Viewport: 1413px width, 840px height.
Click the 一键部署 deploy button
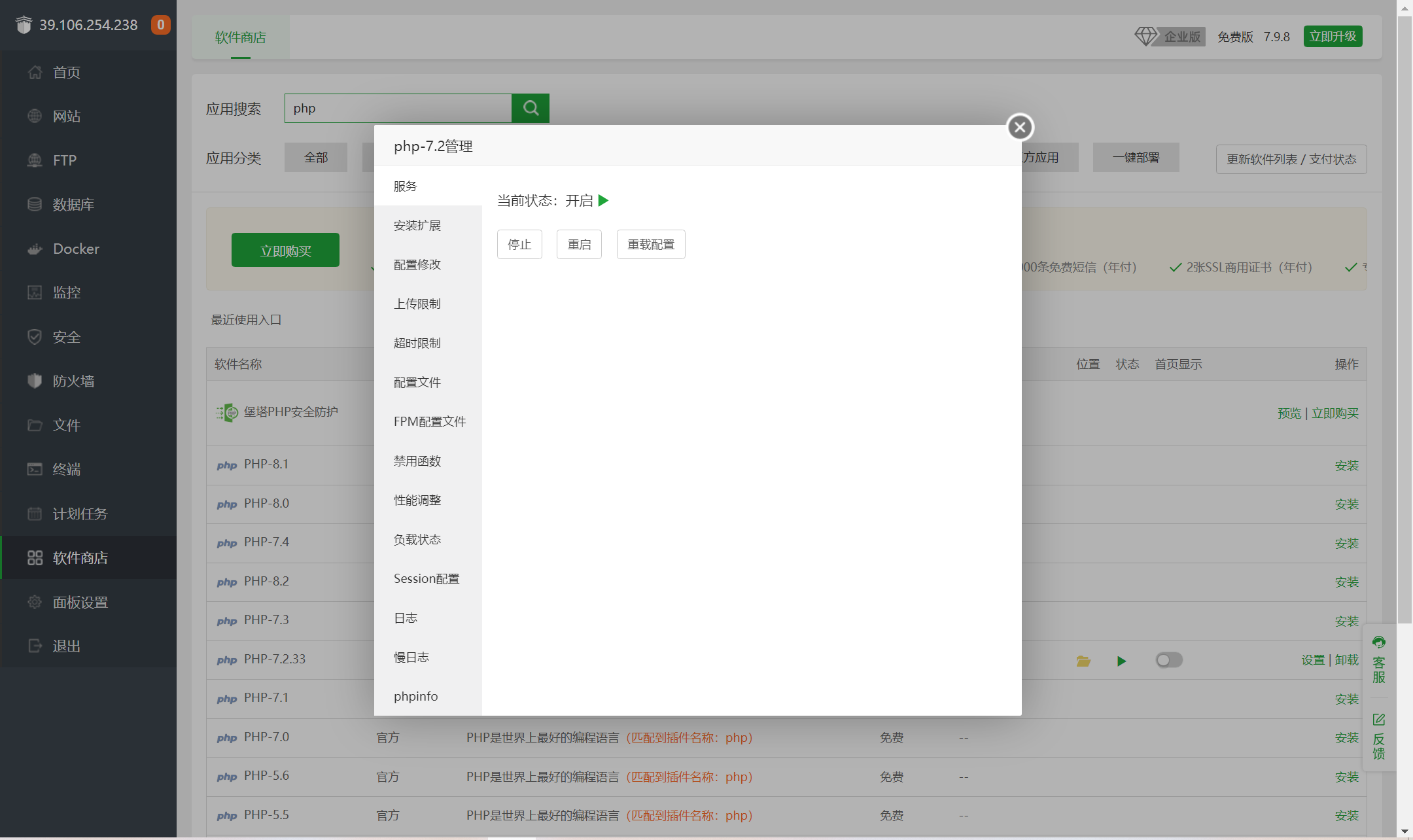coord(1136,158)
